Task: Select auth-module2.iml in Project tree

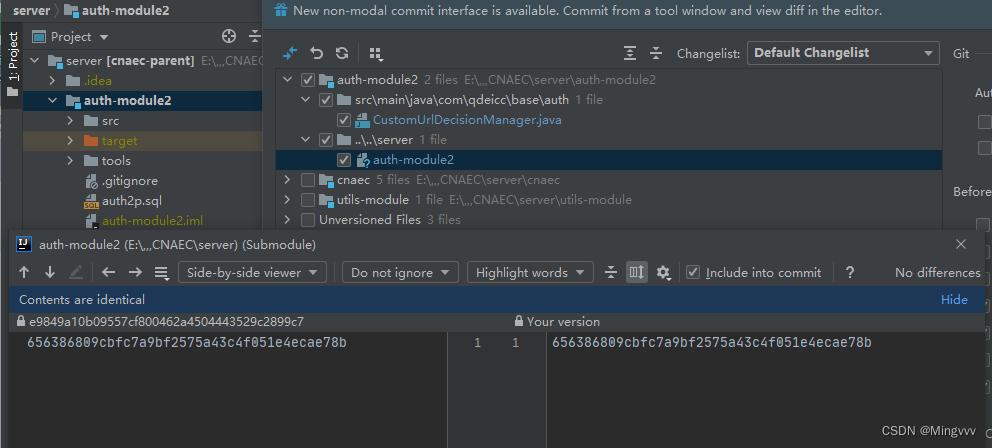Action: [x=152, y=221]
